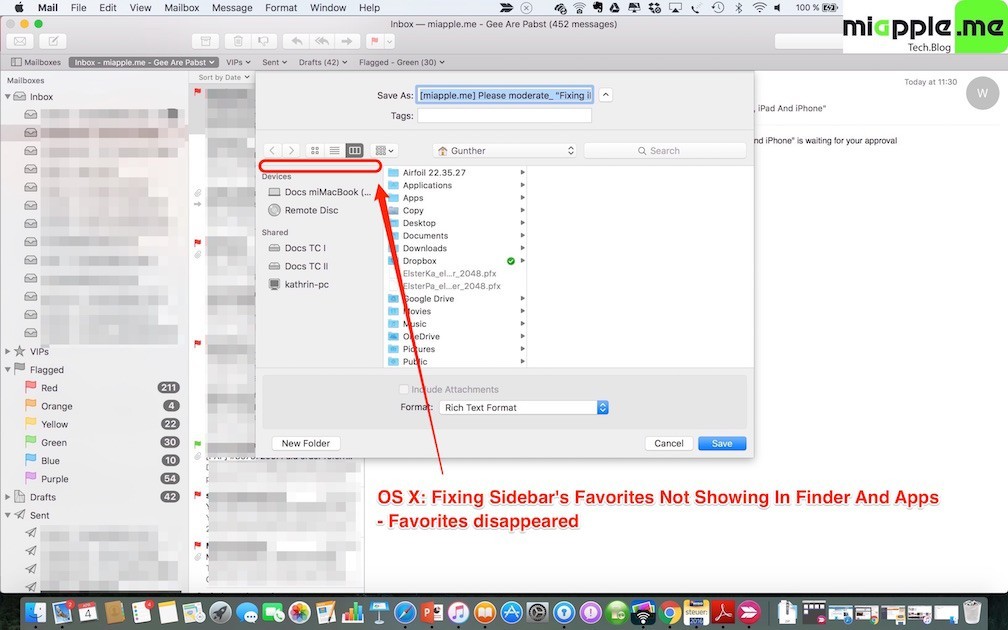Toggle Include Attachments checkbox
The image size is (1008, 630).
[x=404, y=389]
